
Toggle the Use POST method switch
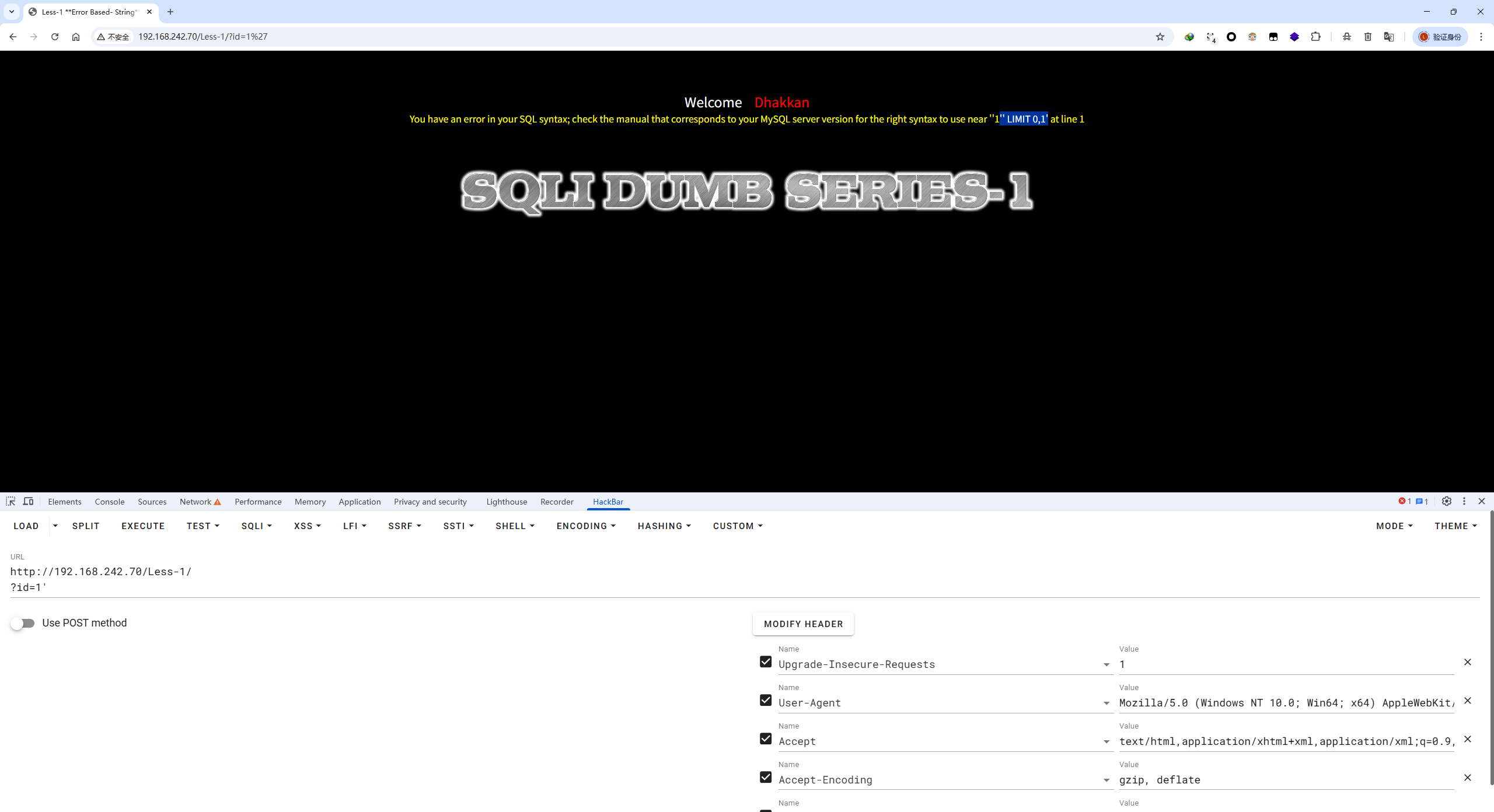tap(23, 623)
